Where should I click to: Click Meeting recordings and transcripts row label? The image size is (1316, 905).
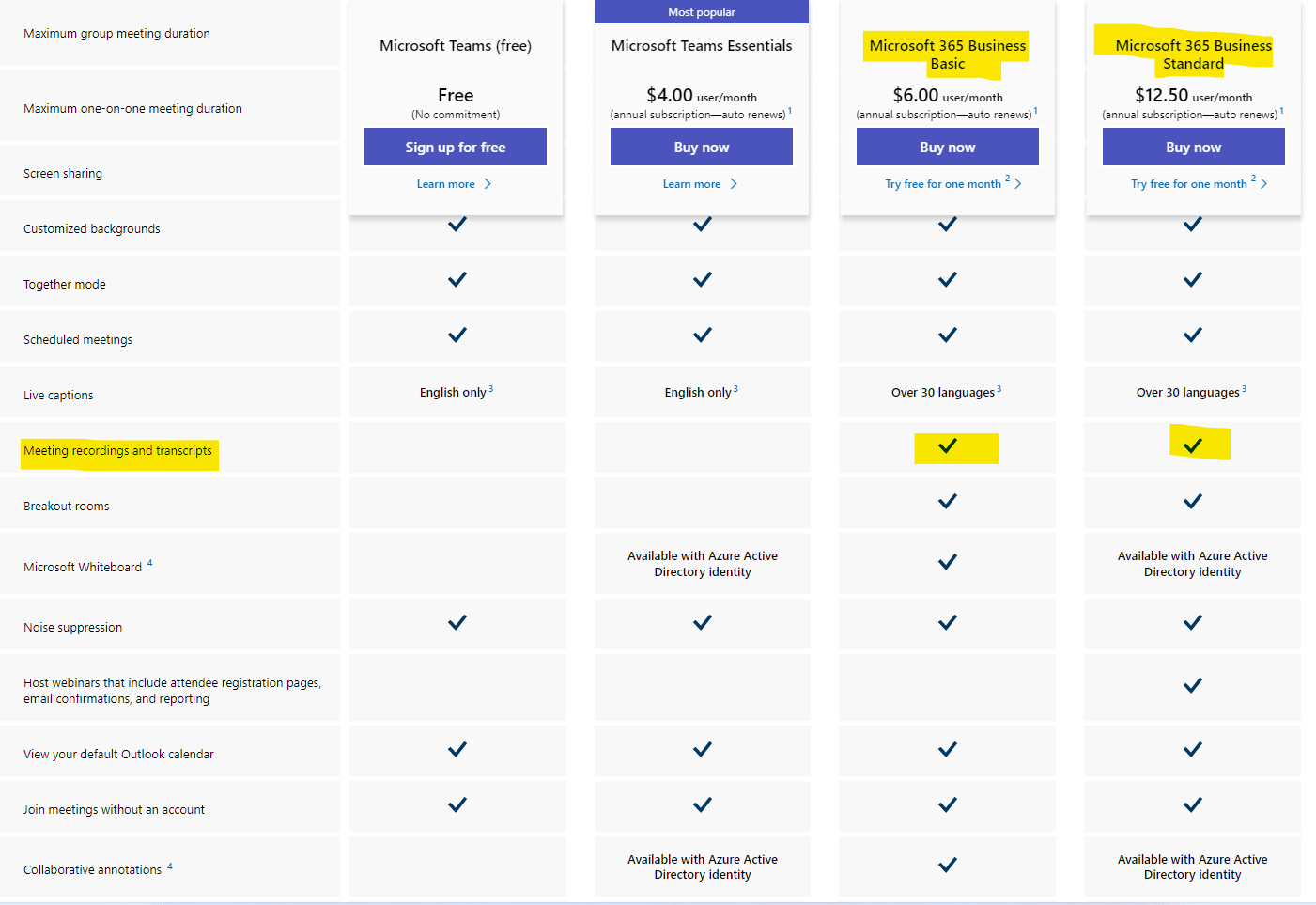pos(117,451)
